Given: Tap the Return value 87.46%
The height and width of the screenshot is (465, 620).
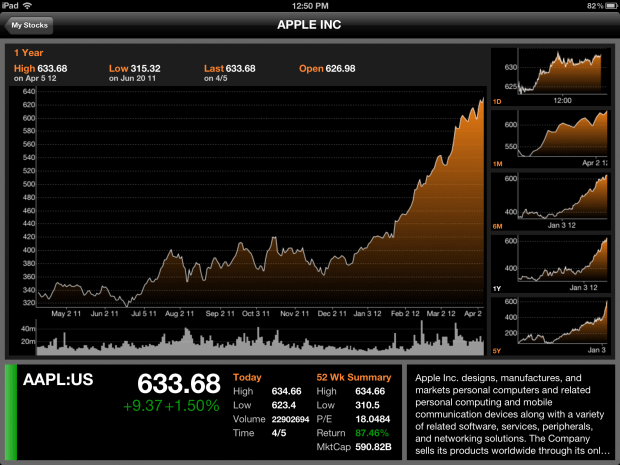Looking at the screenshot, I should point(372,433).
